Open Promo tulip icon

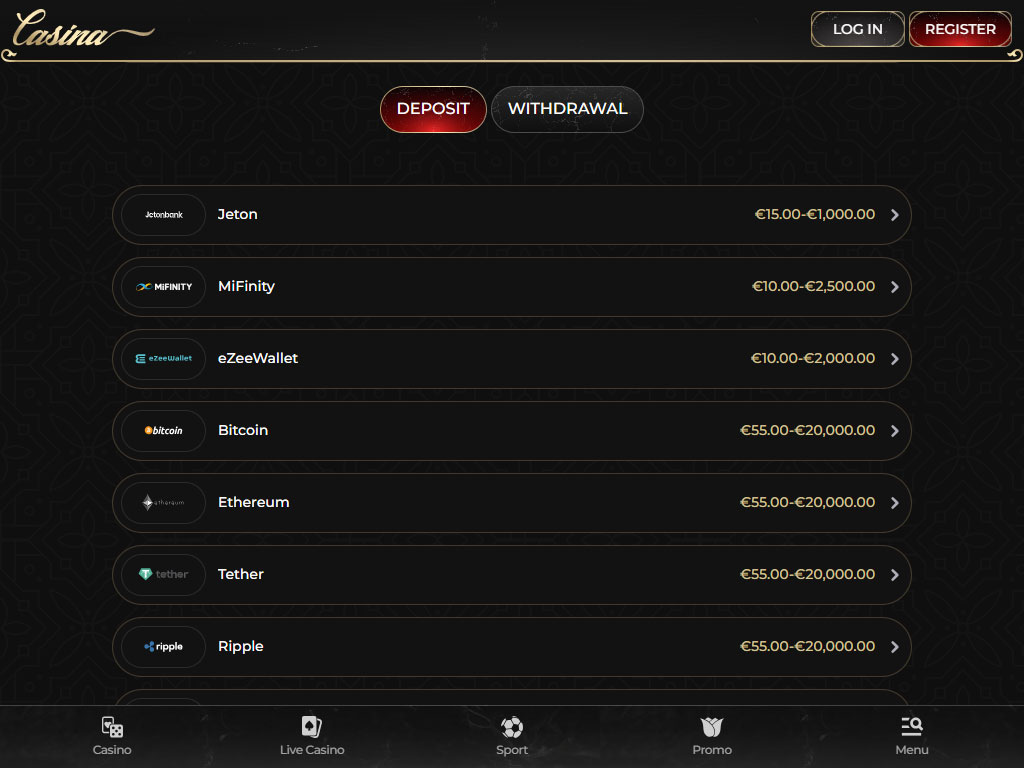(x=712, y=727)
